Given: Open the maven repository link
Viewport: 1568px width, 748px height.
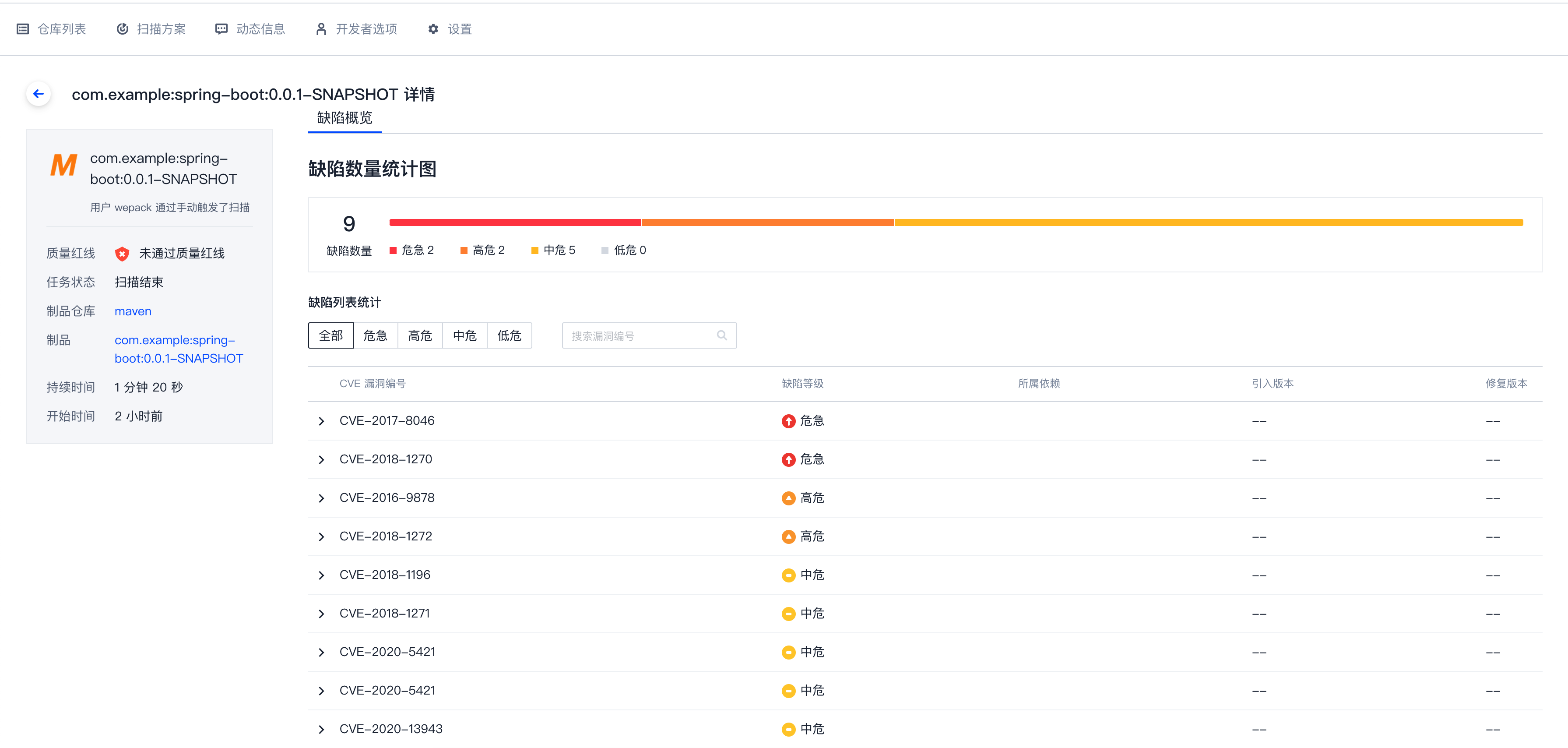Looking at the screenshot, I should pyautogui.click(x=133, y=311).
